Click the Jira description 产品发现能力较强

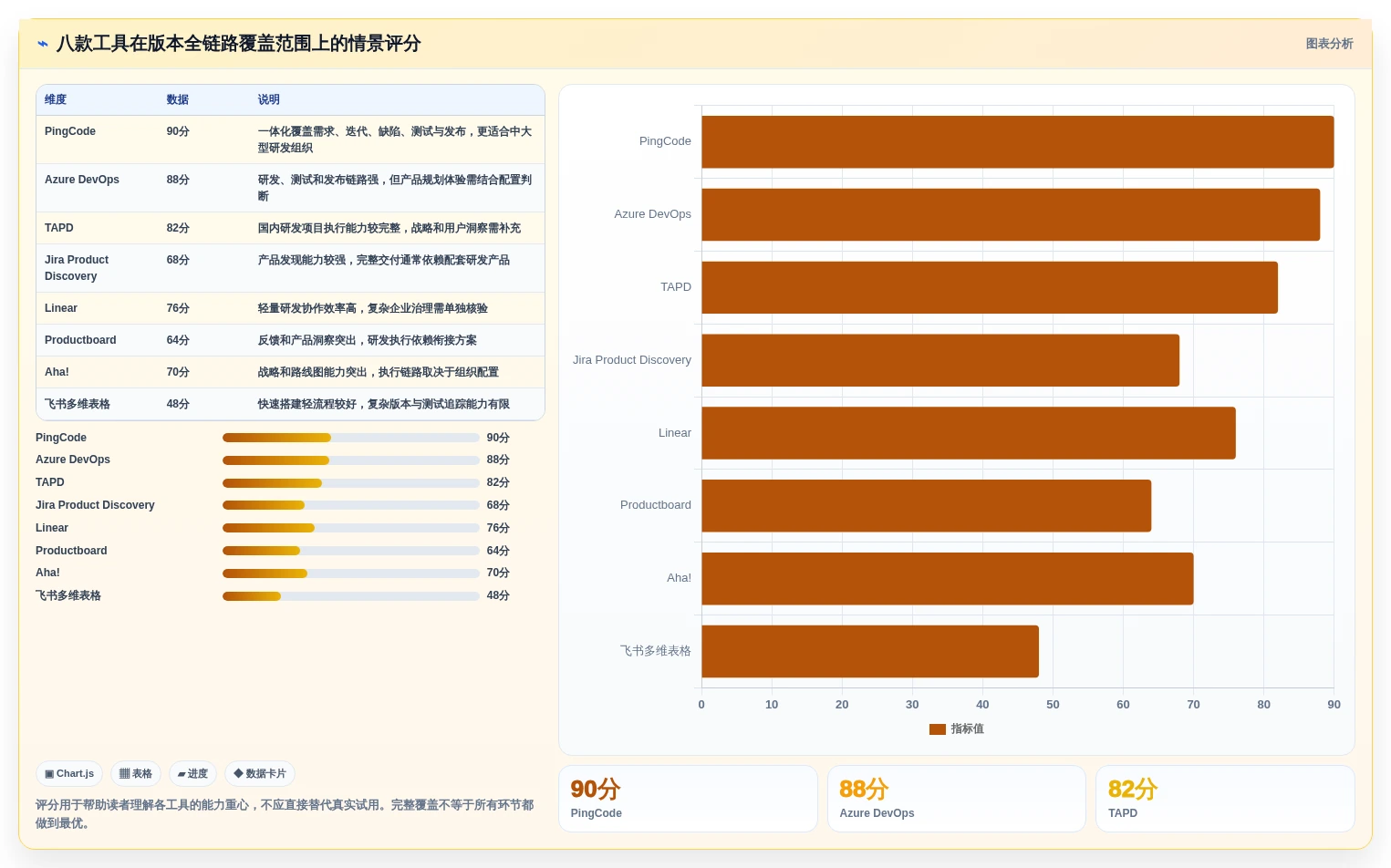click(x=383, y=260)
